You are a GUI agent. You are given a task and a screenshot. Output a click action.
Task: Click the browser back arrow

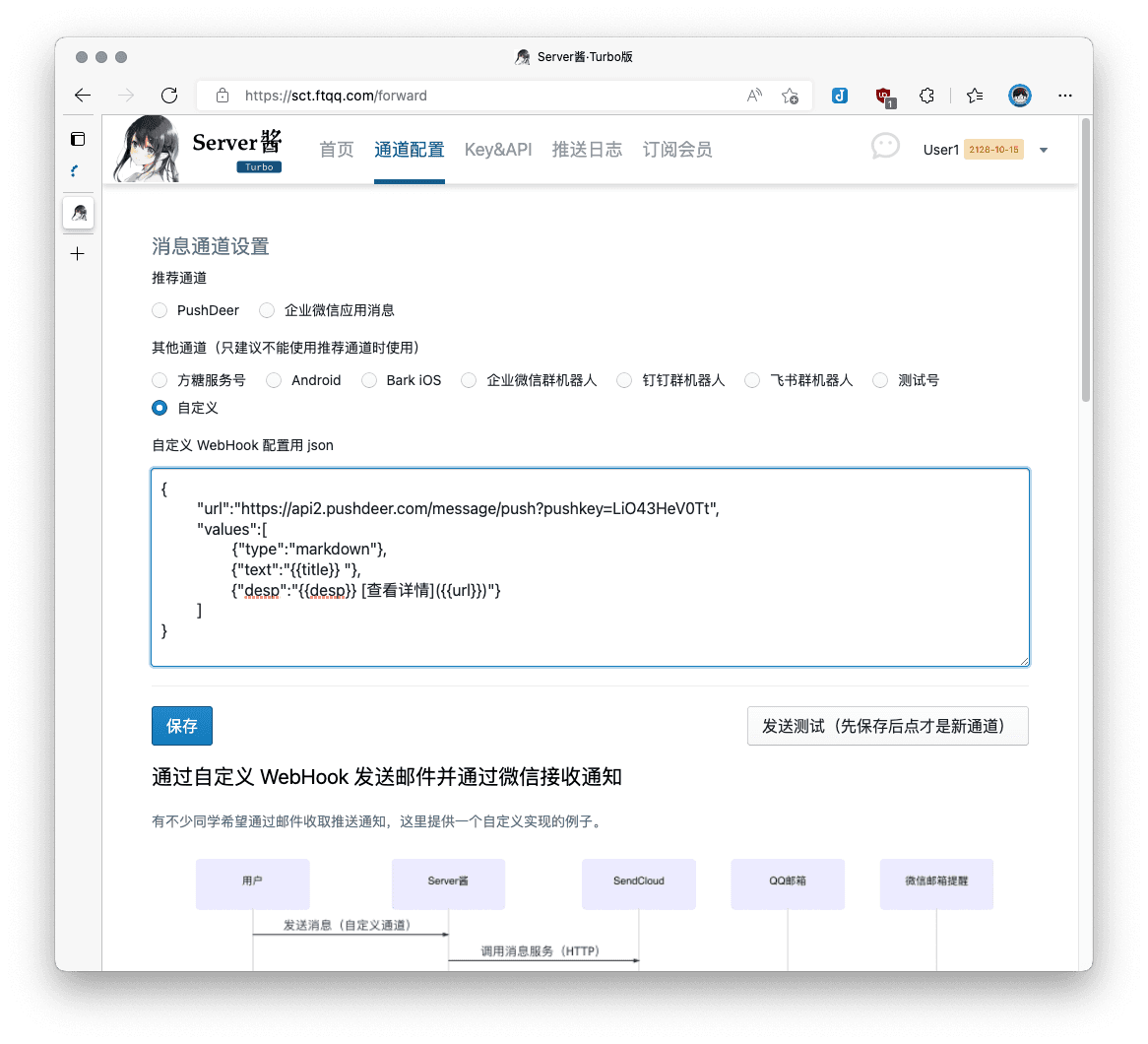83,96
